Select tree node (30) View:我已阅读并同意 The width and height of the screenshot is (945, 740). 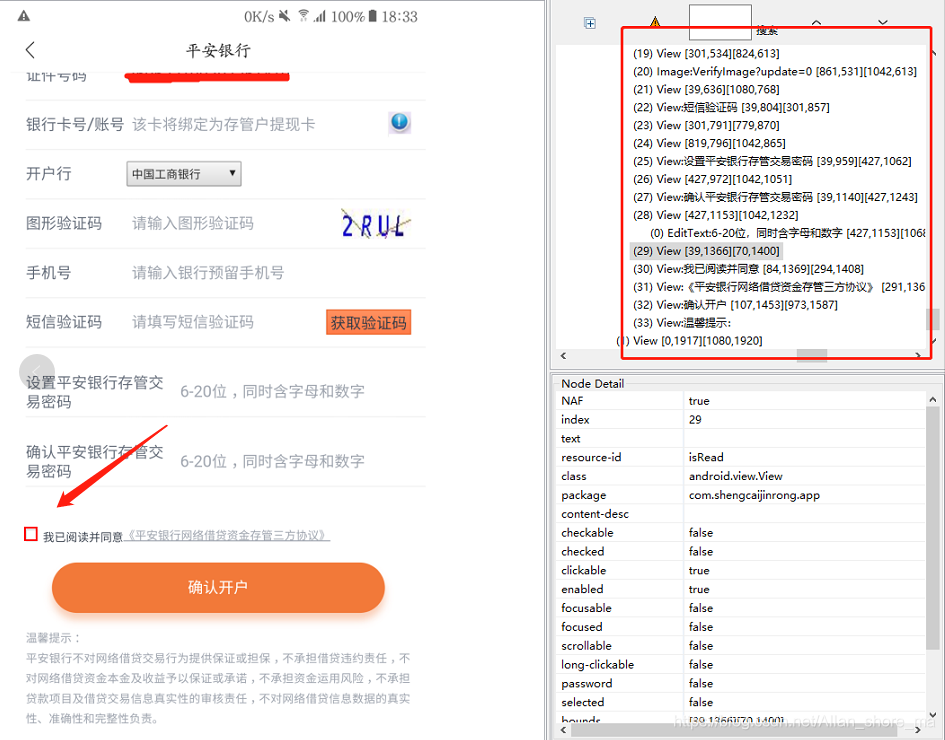coord(748,269)
